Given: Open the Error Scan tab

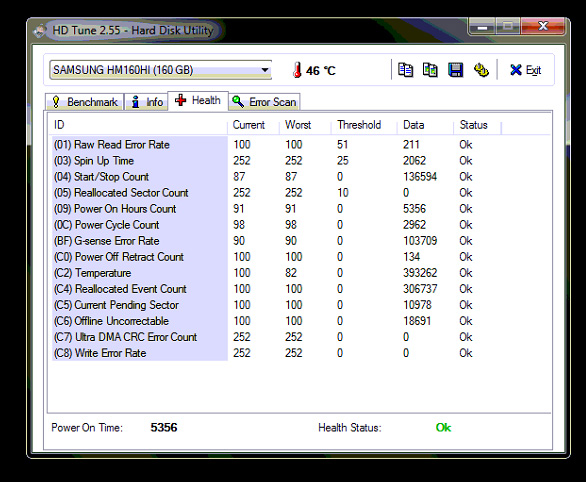Looking at the screenshot, I should pos(264,102).
